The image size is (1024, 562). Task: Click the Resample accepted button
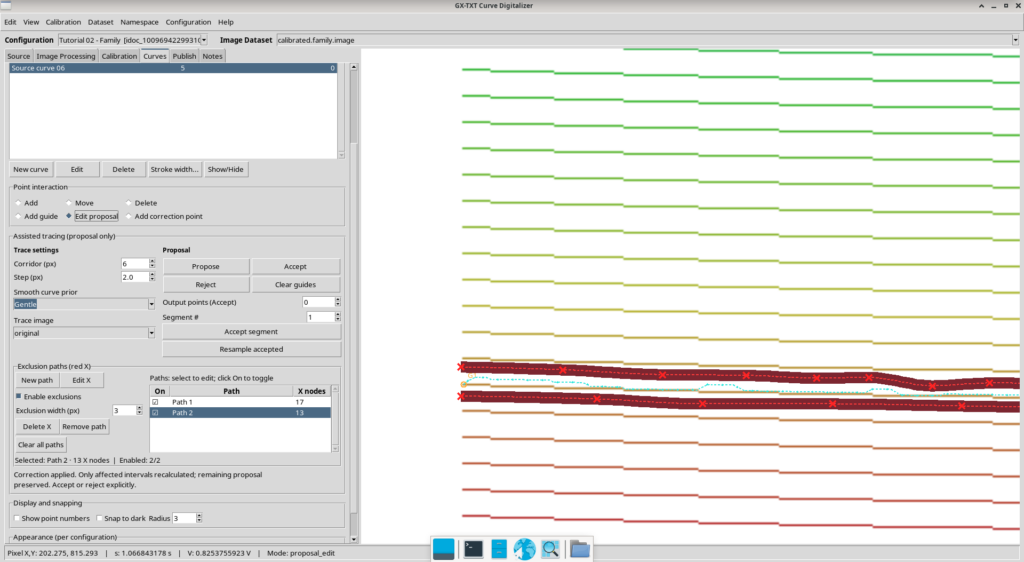coord(251,349)
